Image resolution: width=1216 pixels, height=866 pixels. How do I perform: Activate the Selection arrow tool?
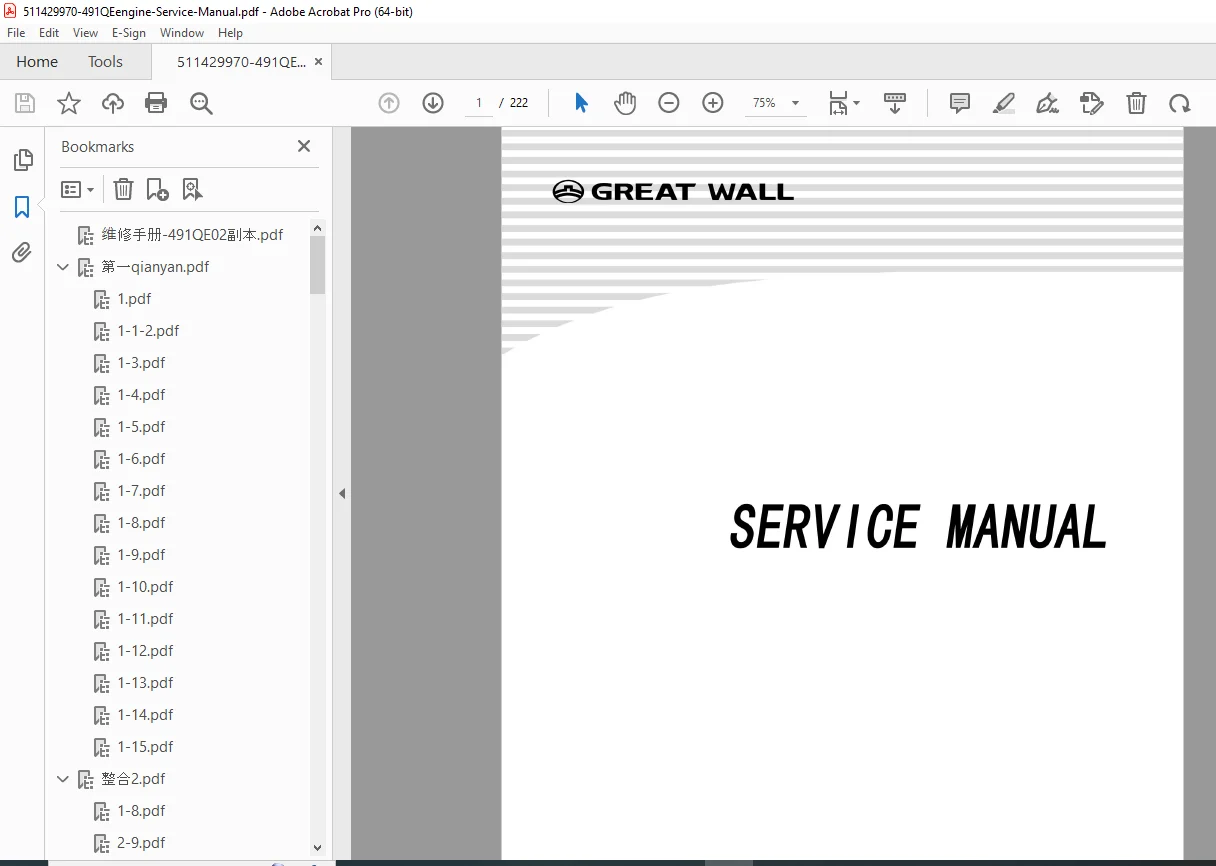tap(581, 103)
